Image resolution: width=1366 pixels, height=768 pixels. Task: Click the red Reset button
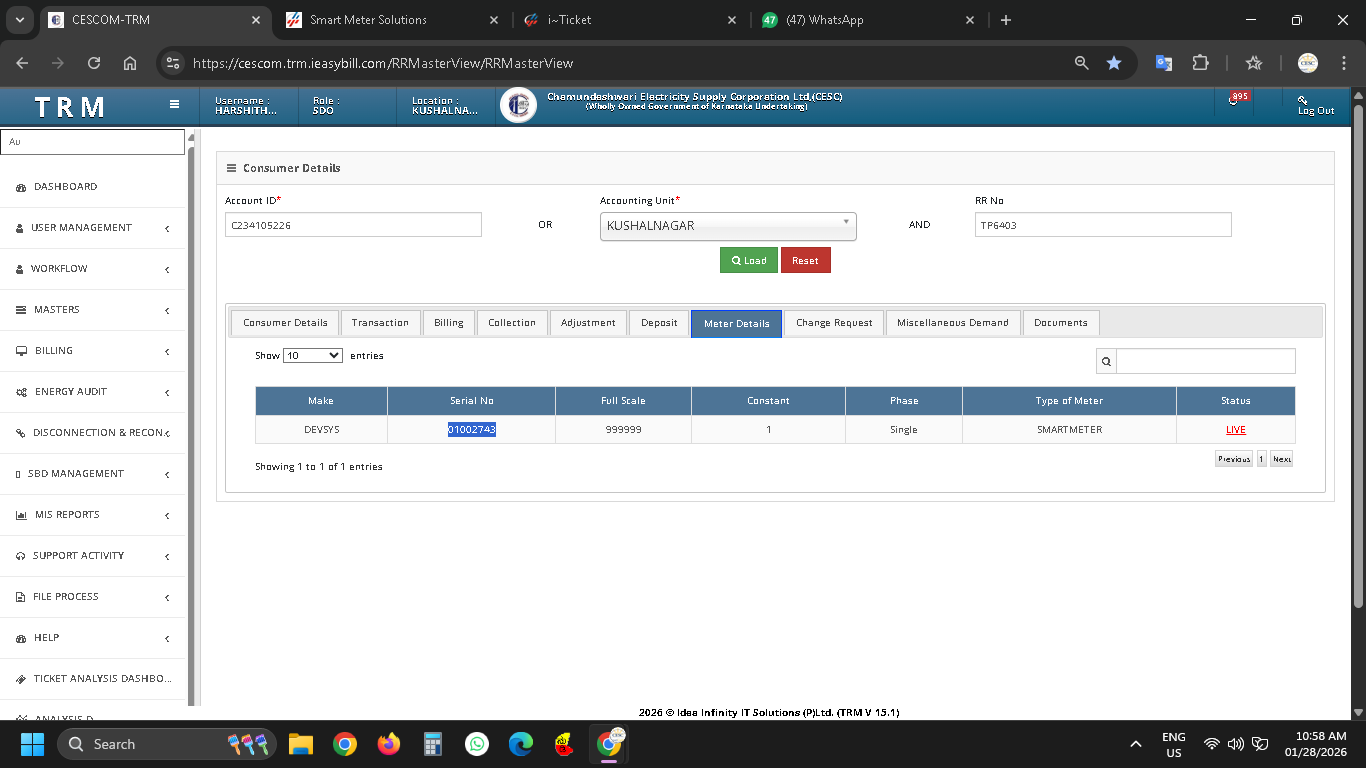(805, 260)
